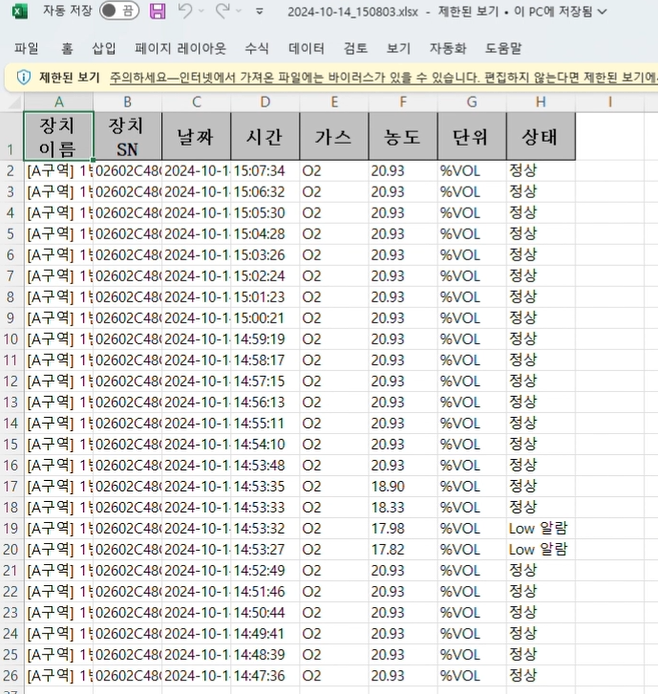This screenshot has height=694, width=658.
Task: Select the Low 알람 cell in row 20
Action: pos(540,549)
